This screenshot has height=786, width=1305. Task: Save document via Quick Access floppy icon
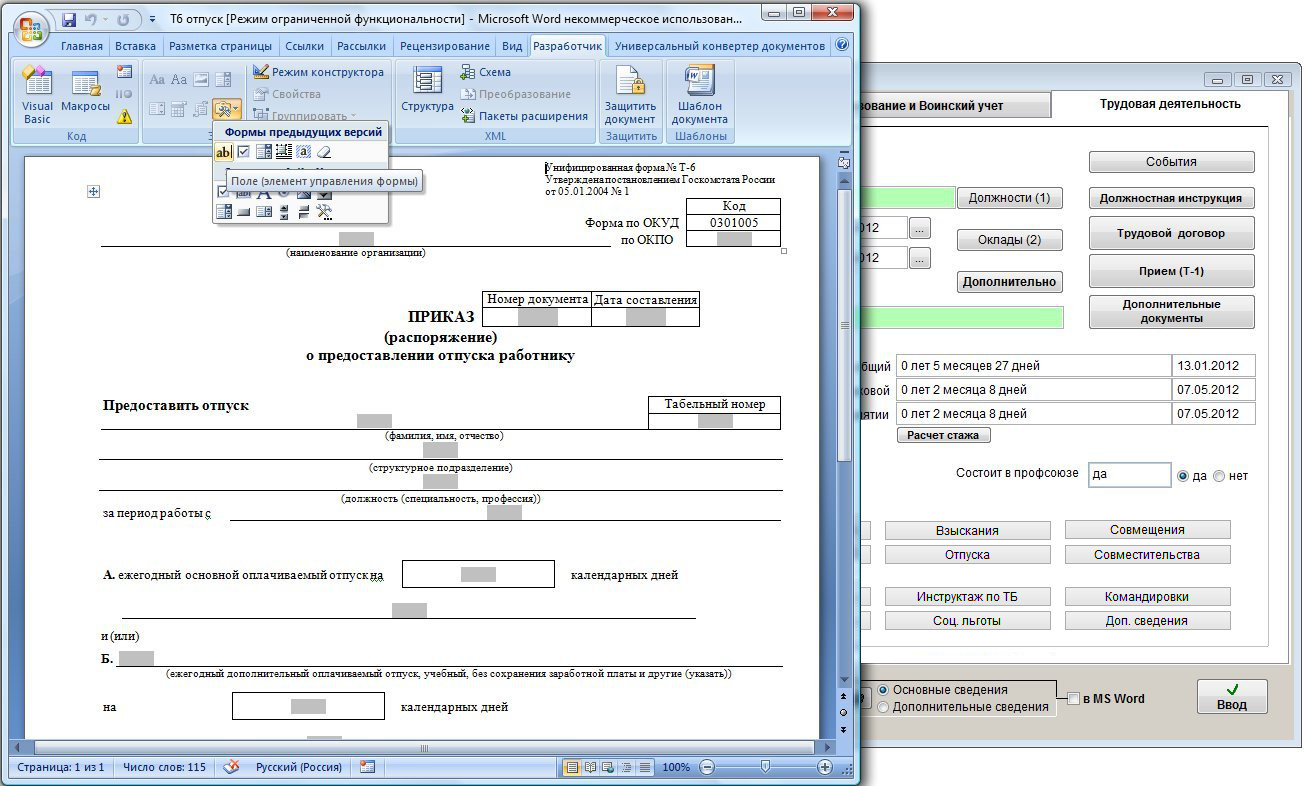[x=69, y=19]
